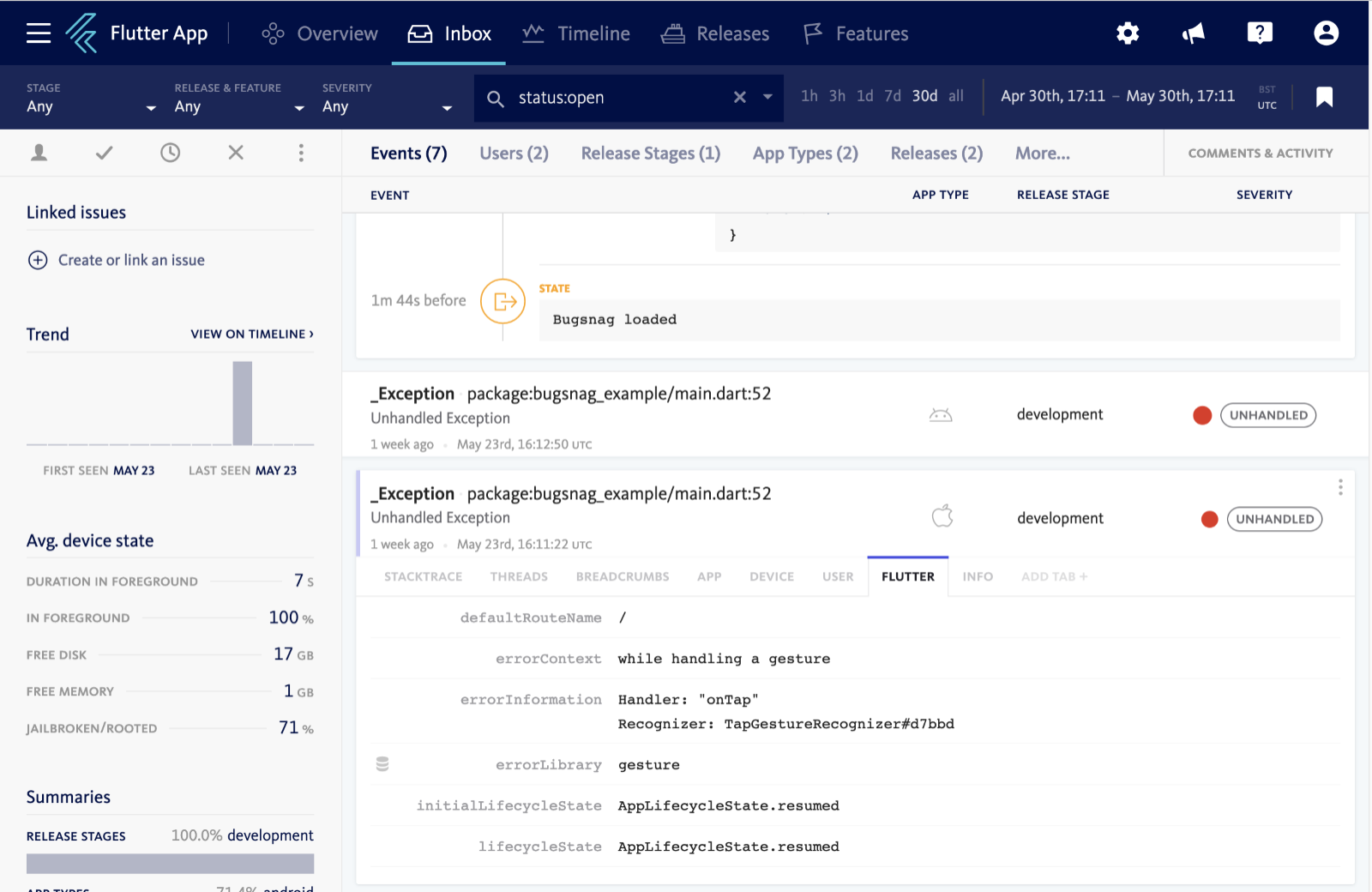The image size is (1372, 892).
Task: Click the bookmark icon to save filter
Action: 1324,97
